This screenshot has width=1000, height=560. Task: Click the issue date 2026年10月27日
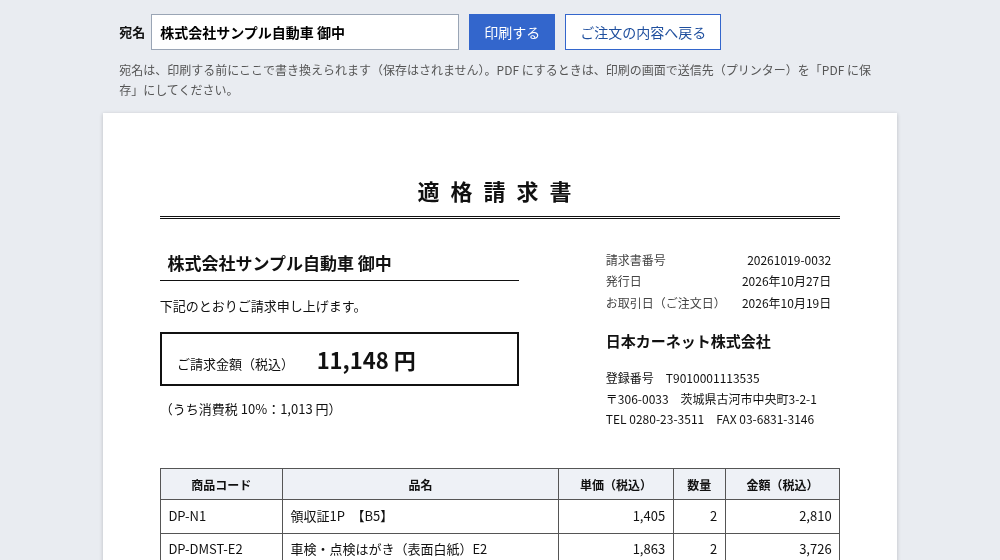pos(786,281)
